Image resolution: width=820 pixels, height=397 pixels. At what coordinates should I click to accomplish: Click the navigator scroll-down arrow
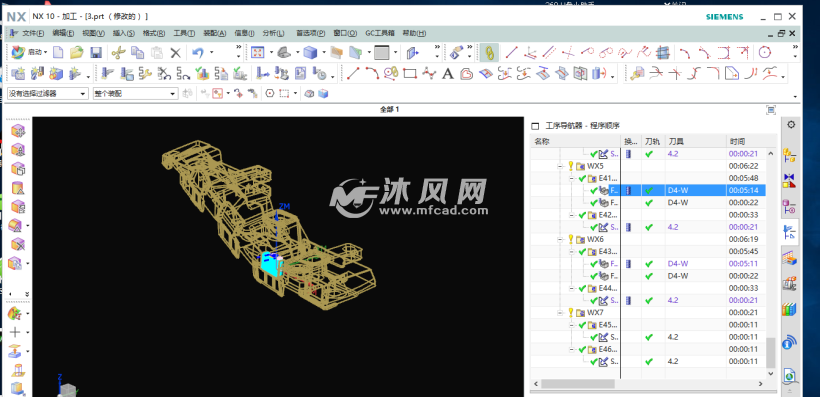771,373
